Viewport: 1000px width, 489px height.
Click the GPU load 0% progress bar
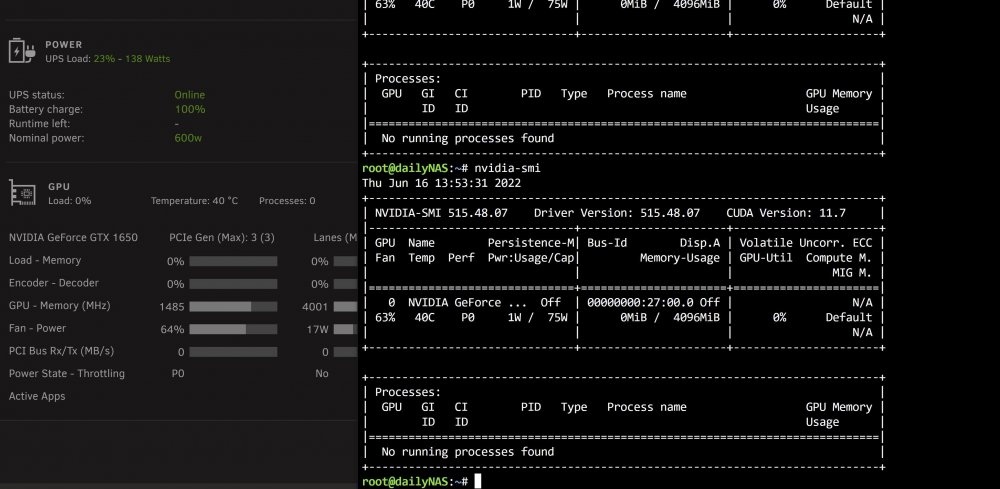pyautogui.click(x=233, y=261)
